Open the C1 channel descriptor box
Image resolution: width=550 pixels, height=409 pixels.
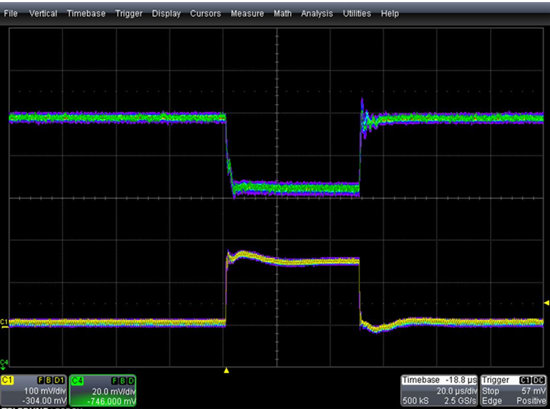pos(33,390)
